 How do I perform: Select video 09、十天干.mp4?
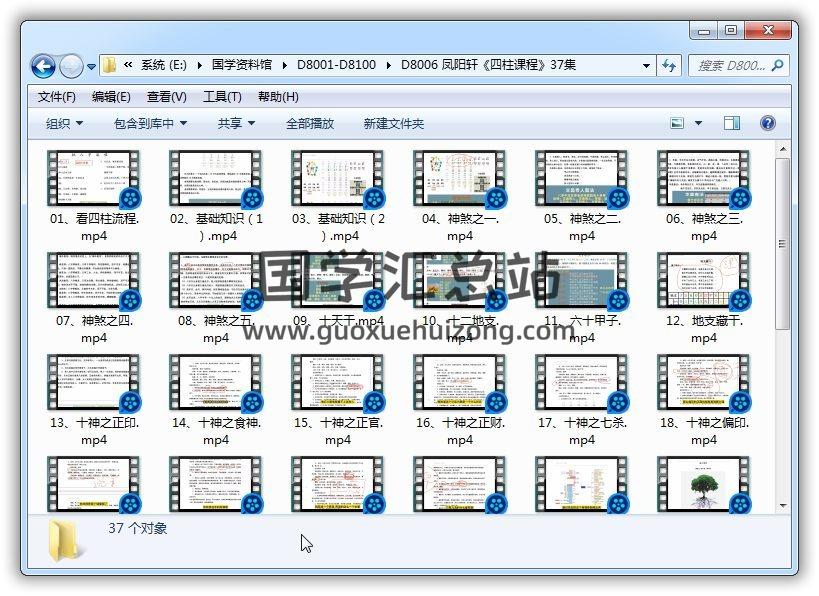(x=338, y=290)
